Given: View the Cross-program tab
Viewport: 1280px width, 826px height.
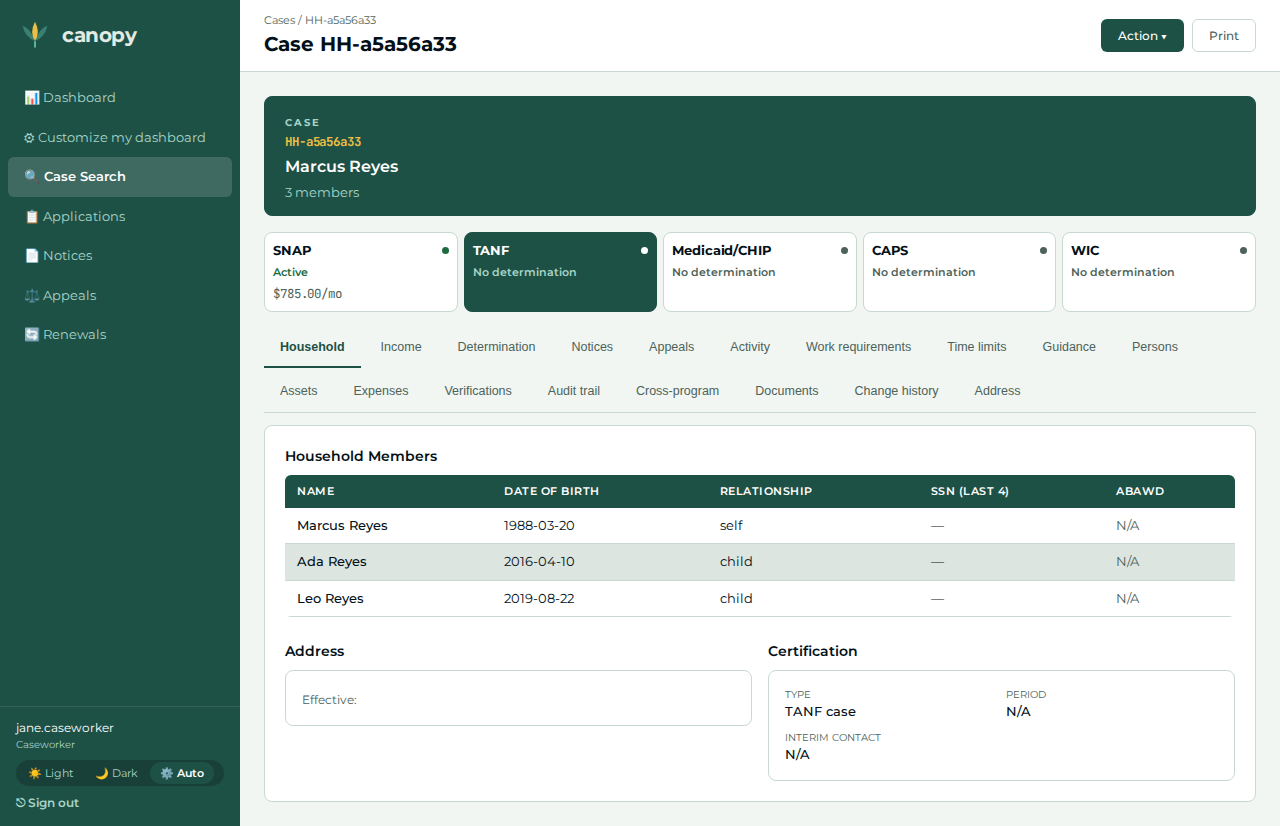Looking at the screenshot, I should pyautogui.click(x=678, y=391).
